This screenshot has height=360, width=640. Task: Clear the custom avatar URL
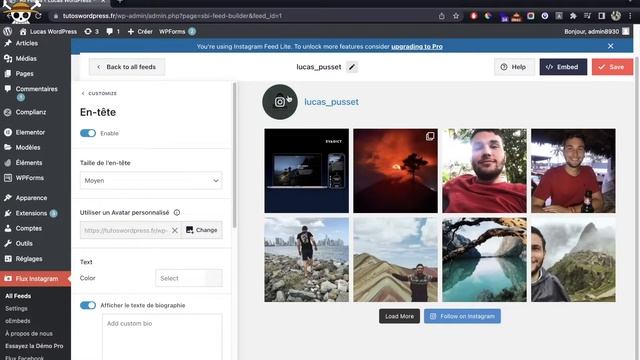(x=175, y=230)
